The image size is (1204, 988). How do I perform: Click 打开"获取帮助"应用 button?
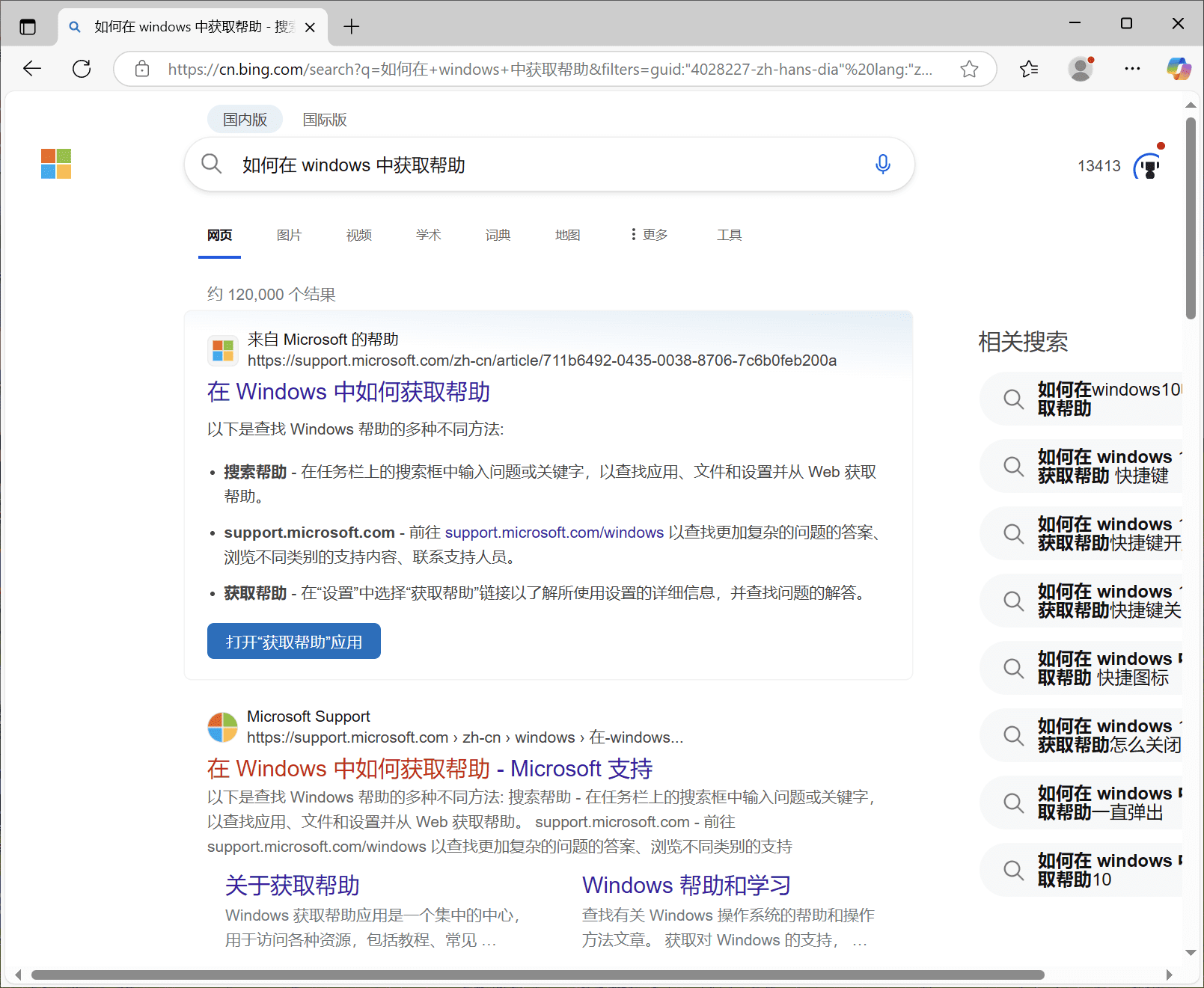point(294,642)
